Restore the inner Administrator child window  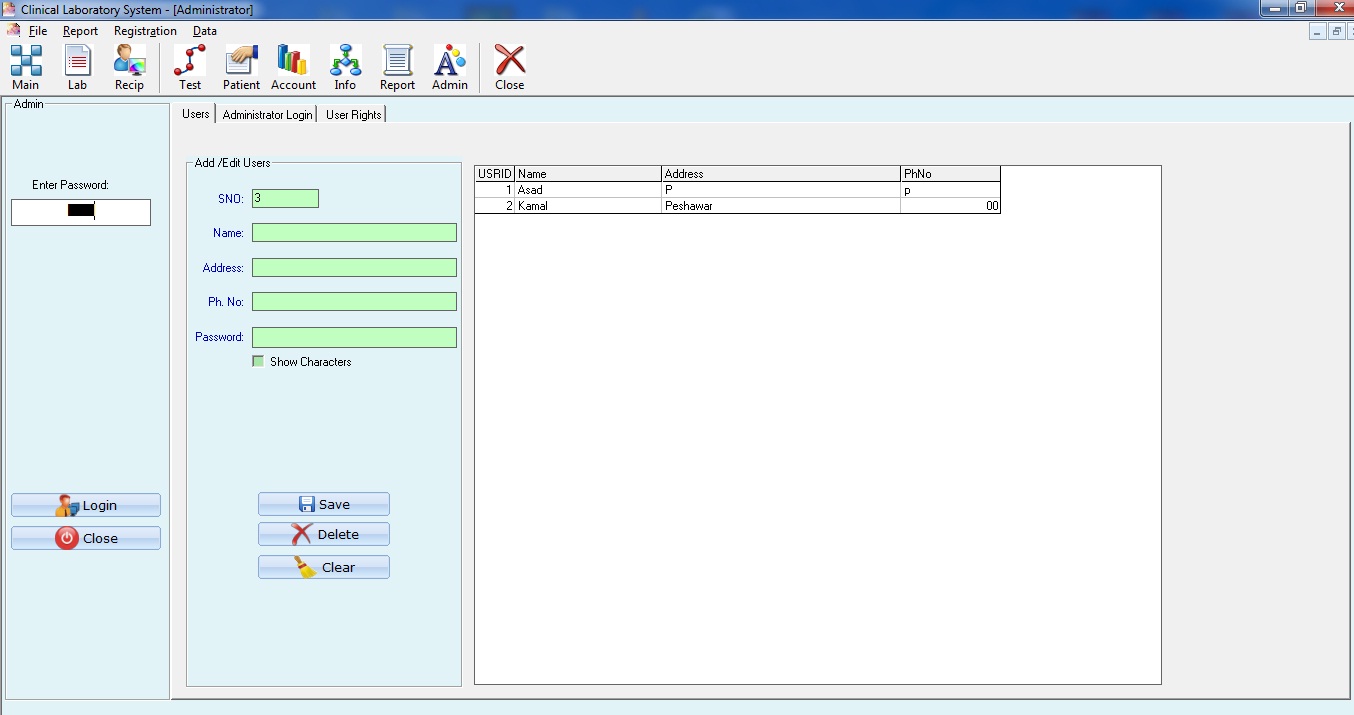[1336, 32]
